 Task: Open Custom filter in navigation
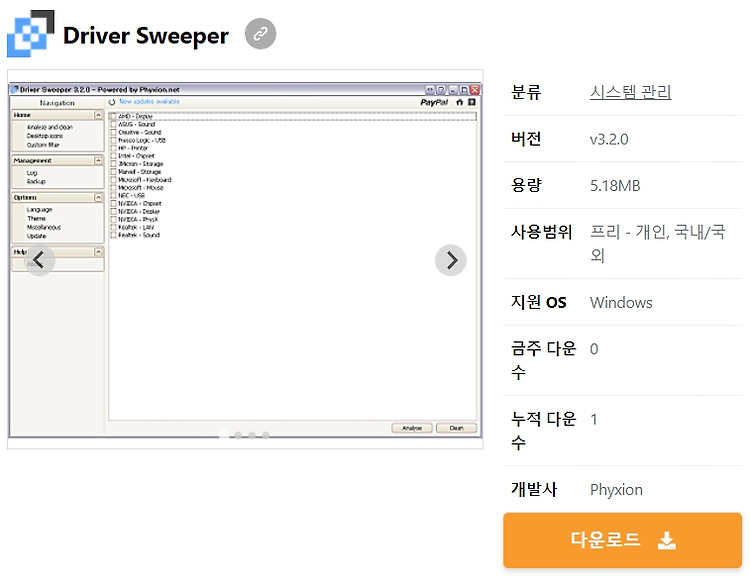pos(43,145)
